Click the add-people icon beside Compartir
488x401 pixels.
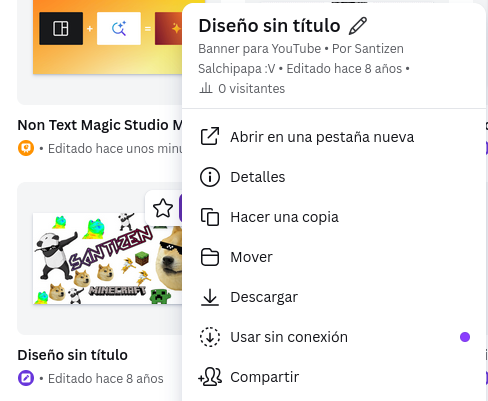[210, 377]
